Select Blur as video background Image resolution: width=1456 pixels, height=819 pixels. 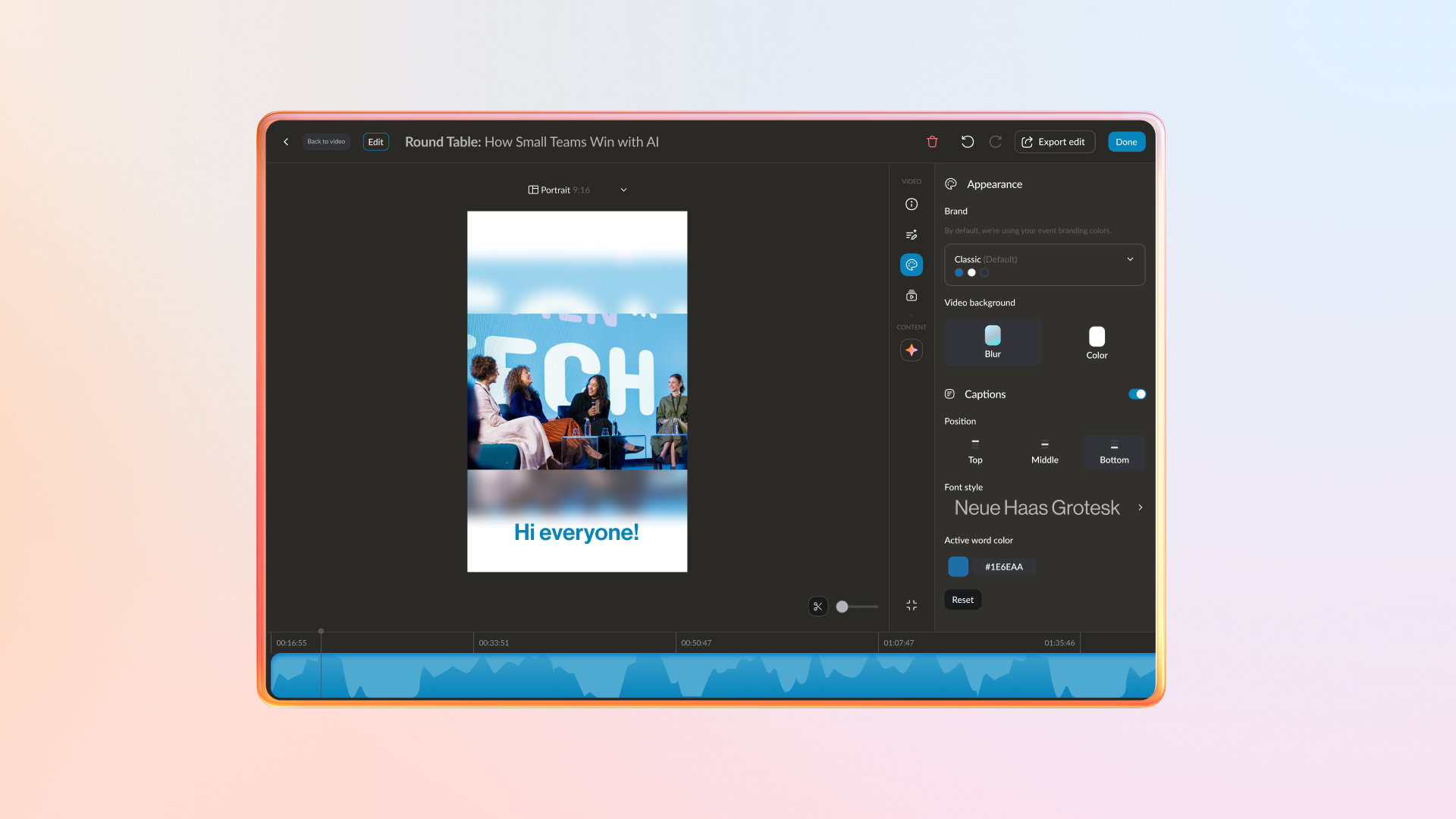(x=992, y=342)
